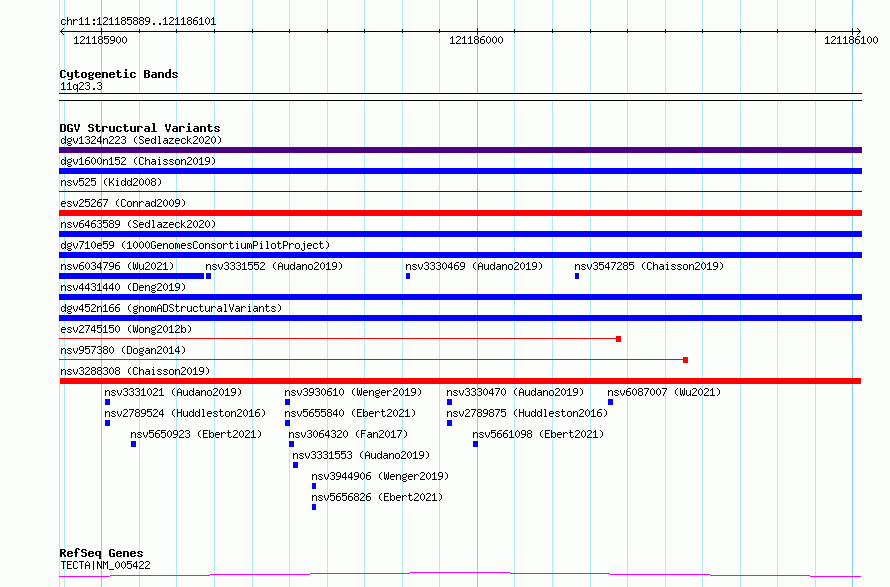890x587 pixels.
Task: Click the TECTA|NM_005422 gene label
Action: pyautogui.click(x=105, y=565)
